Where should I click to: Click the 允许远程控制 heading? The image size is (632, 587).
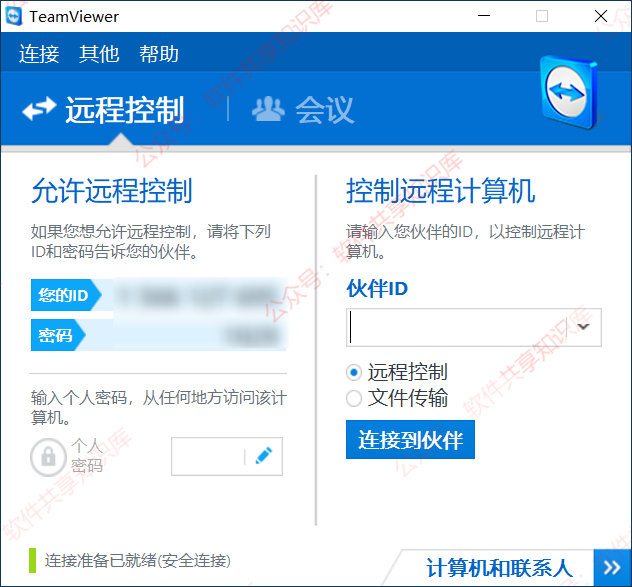(112, 191)
